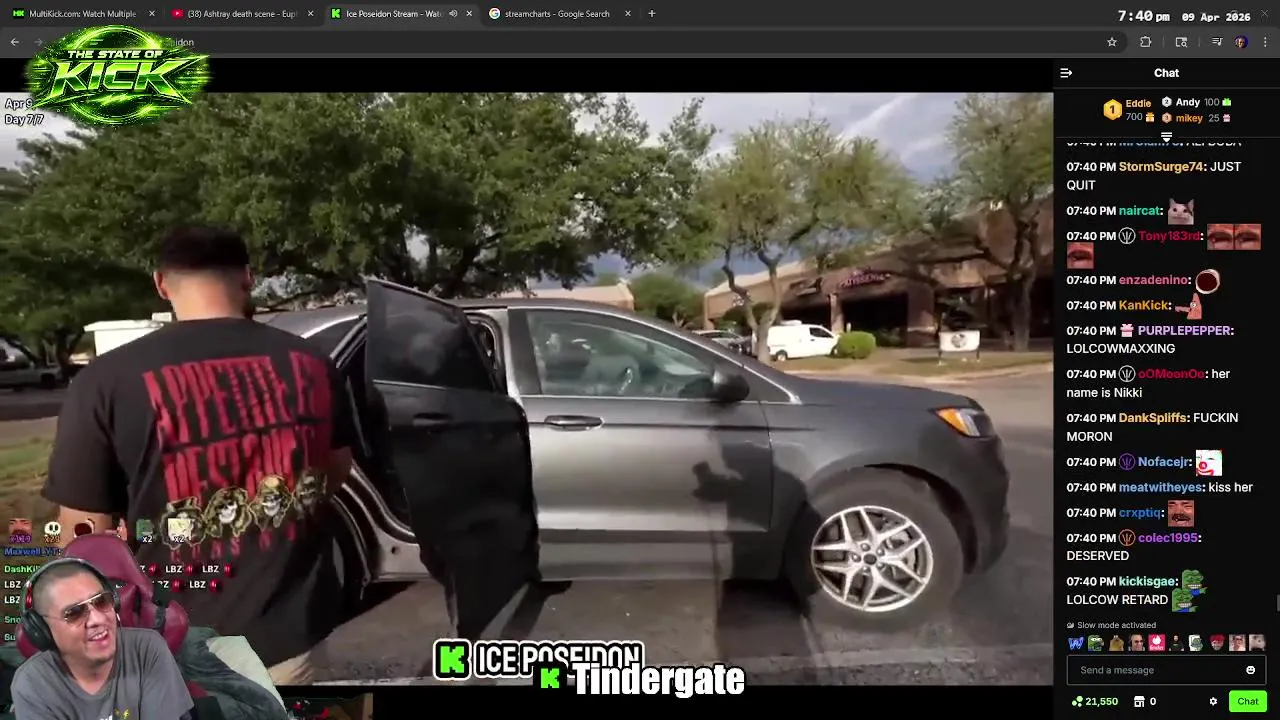Click the badge icon next to PURPLEPEPPER
Viewport: 1280px width, 720px height.
coord(1127,330)
